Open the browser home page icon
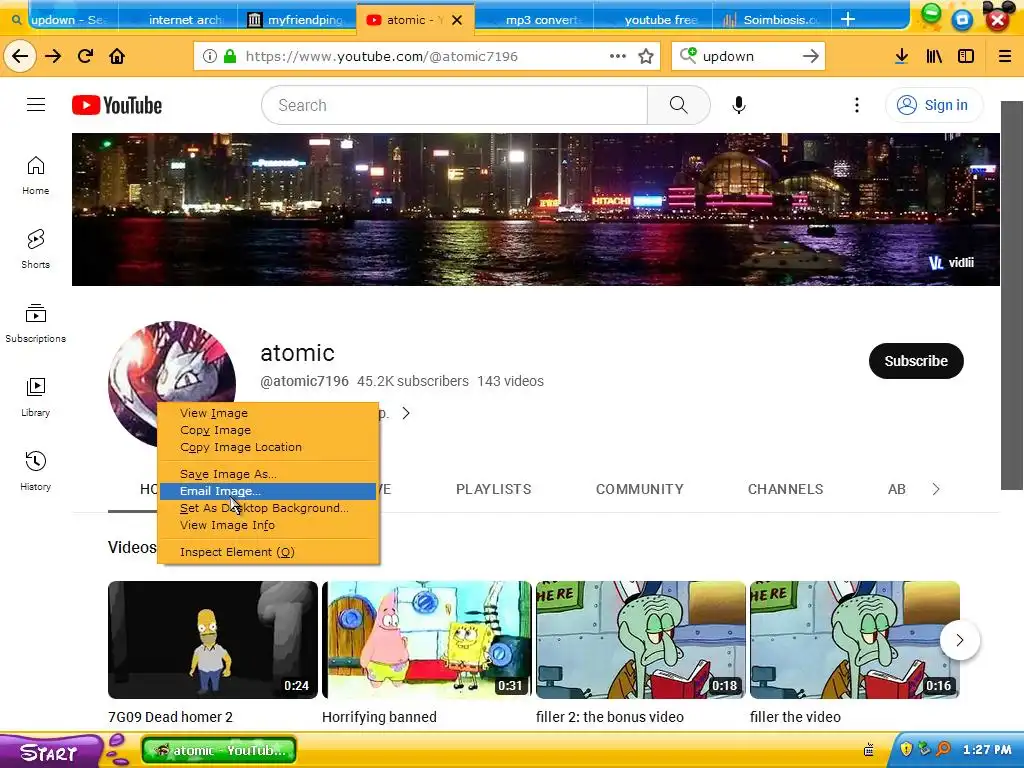This screenshot has width=1024, height=768. tap(117, 56)
